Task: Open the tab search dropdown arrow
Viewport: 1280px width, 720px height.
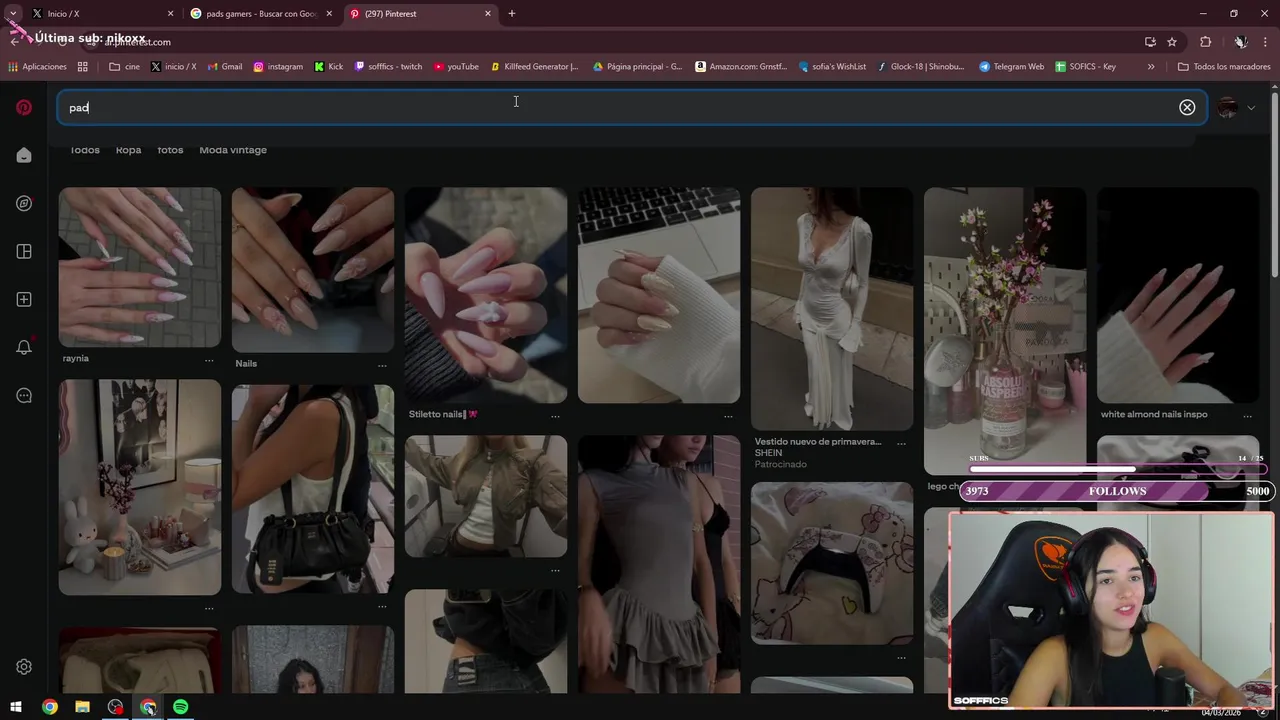Action: 12,14
